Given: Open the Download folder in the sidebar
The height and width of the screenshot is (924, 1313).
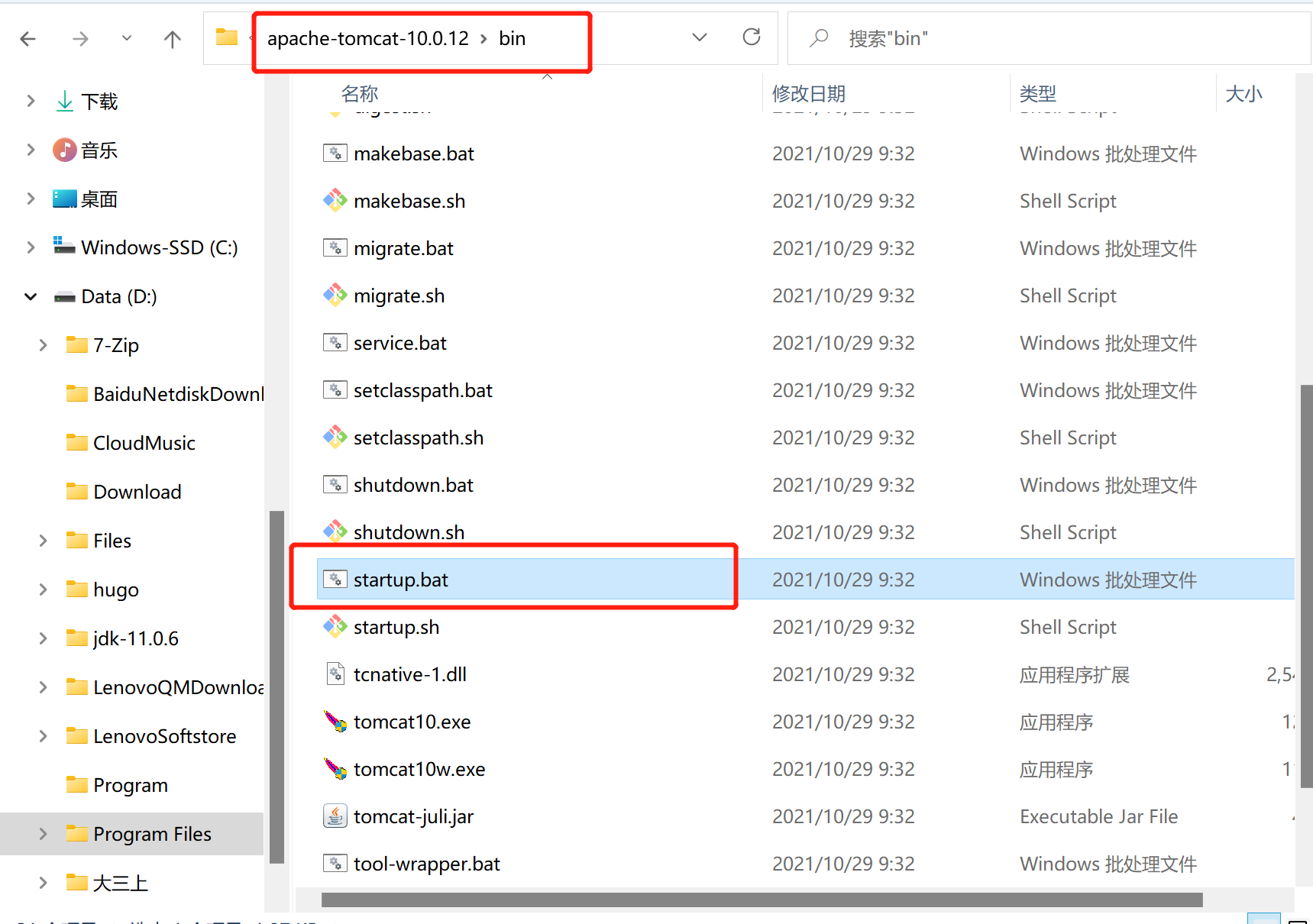Looking at the screenshot, I should pyautogui.click(x=137, y=492).
